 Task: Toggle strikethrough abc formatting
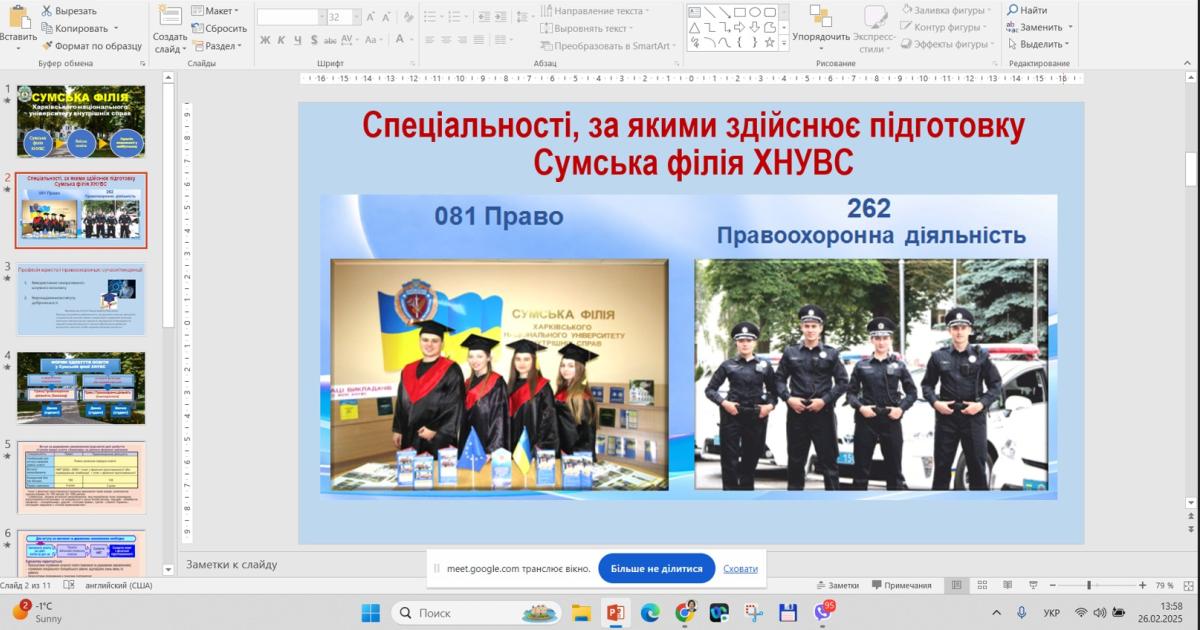click(x=331, y=41)
